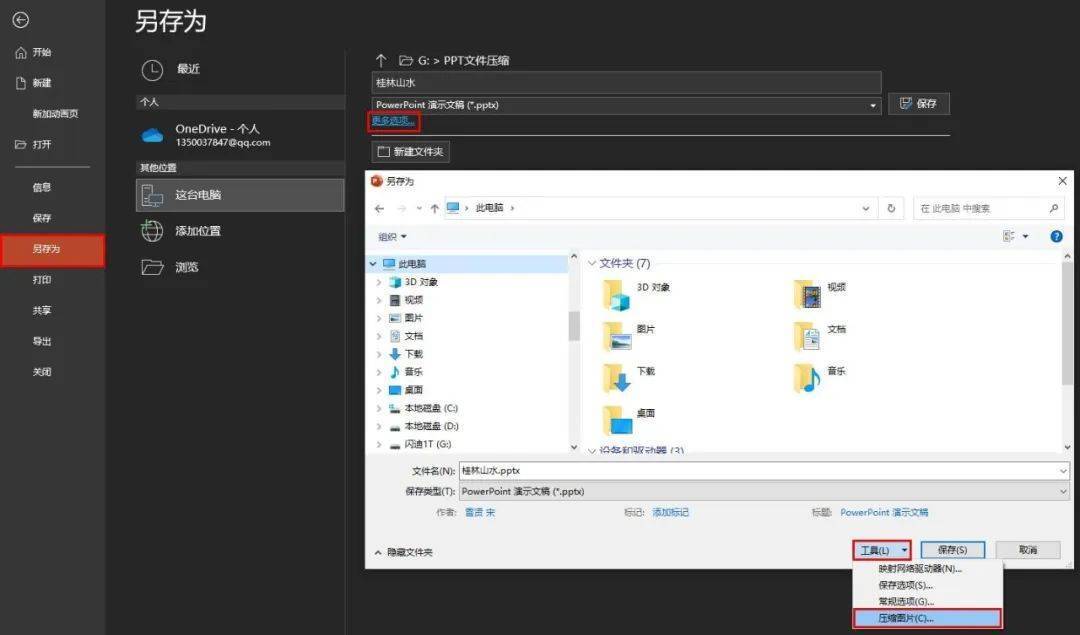The image size is (1080, 635).
Task: Expand 本地磁盘 (D:) tree node
Action: (379, 426)
